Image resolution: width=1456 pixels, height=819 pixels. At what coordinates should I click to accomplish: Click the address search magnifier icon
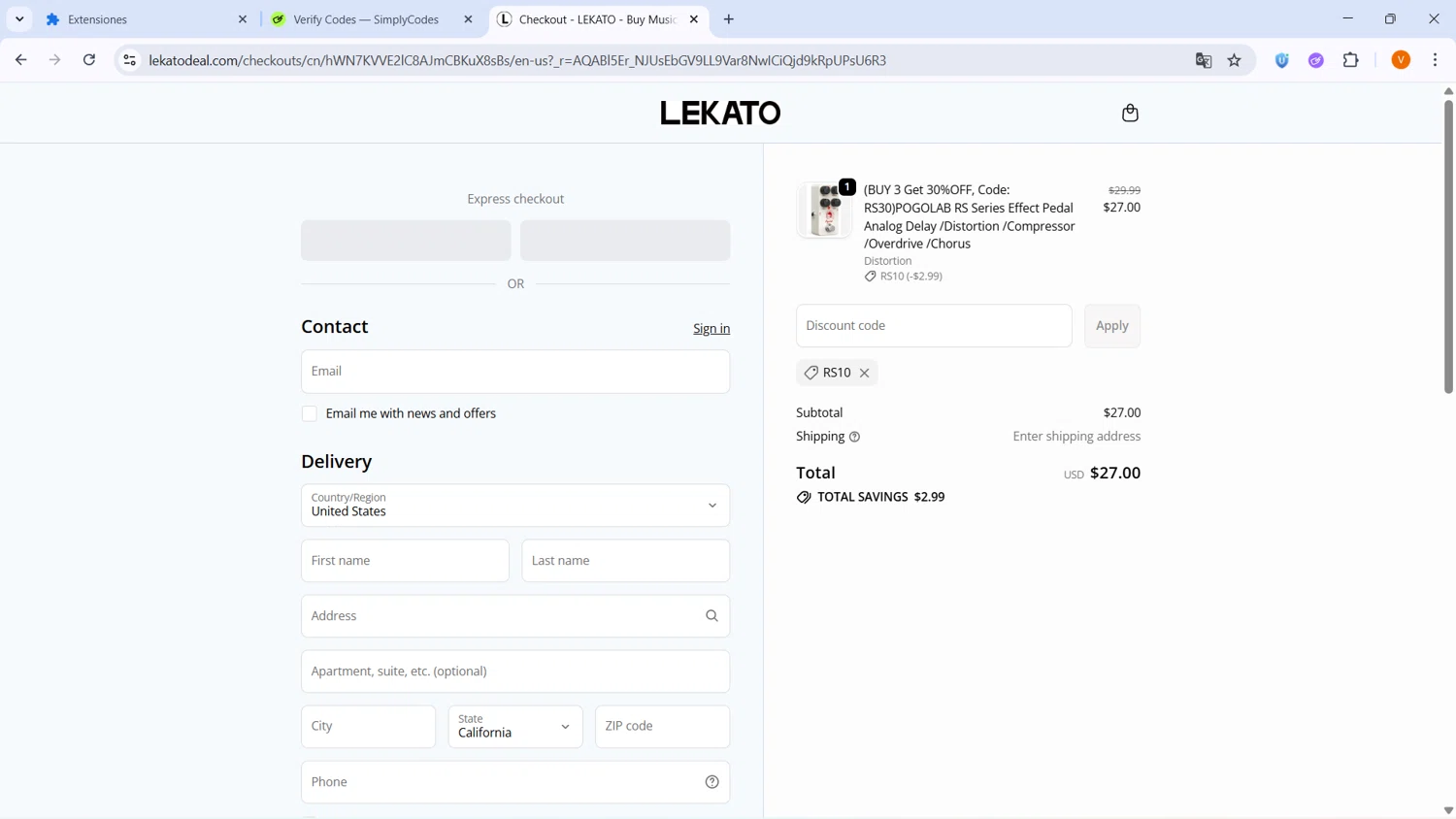[711, 616]
